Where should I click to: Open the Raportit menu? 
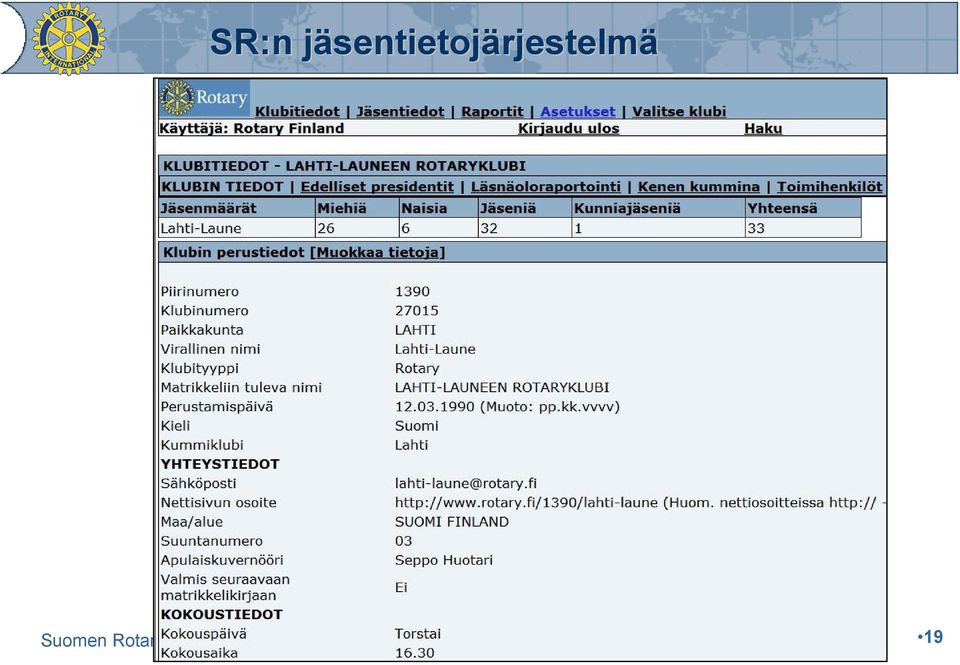click(492, 111)
